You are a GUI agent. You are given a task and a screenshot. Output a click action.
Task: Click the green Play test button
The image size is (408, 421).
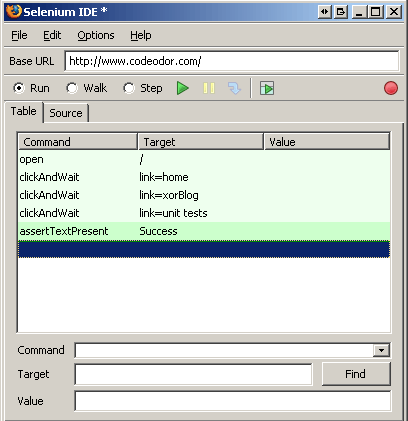pos(183,88)
